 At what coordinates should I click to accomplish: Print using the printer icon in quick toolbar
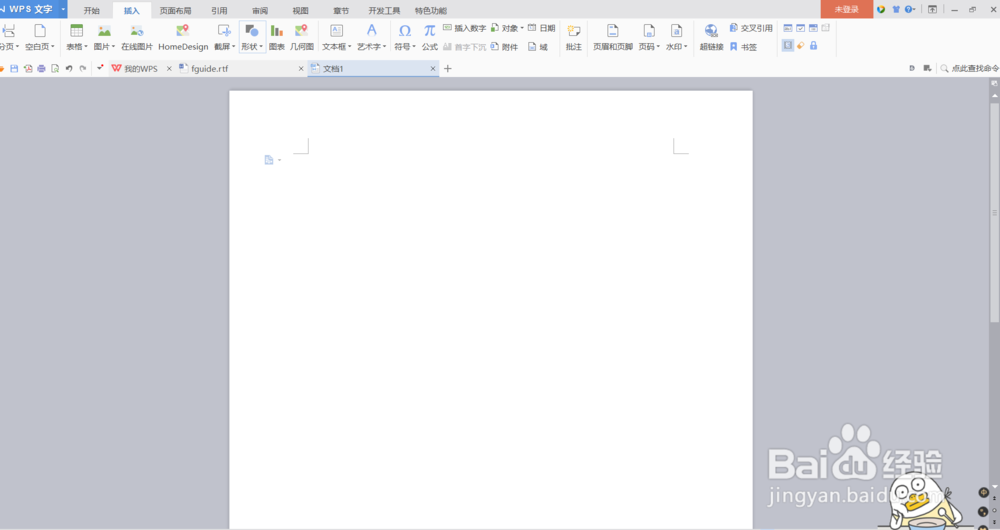coord(41,68)
